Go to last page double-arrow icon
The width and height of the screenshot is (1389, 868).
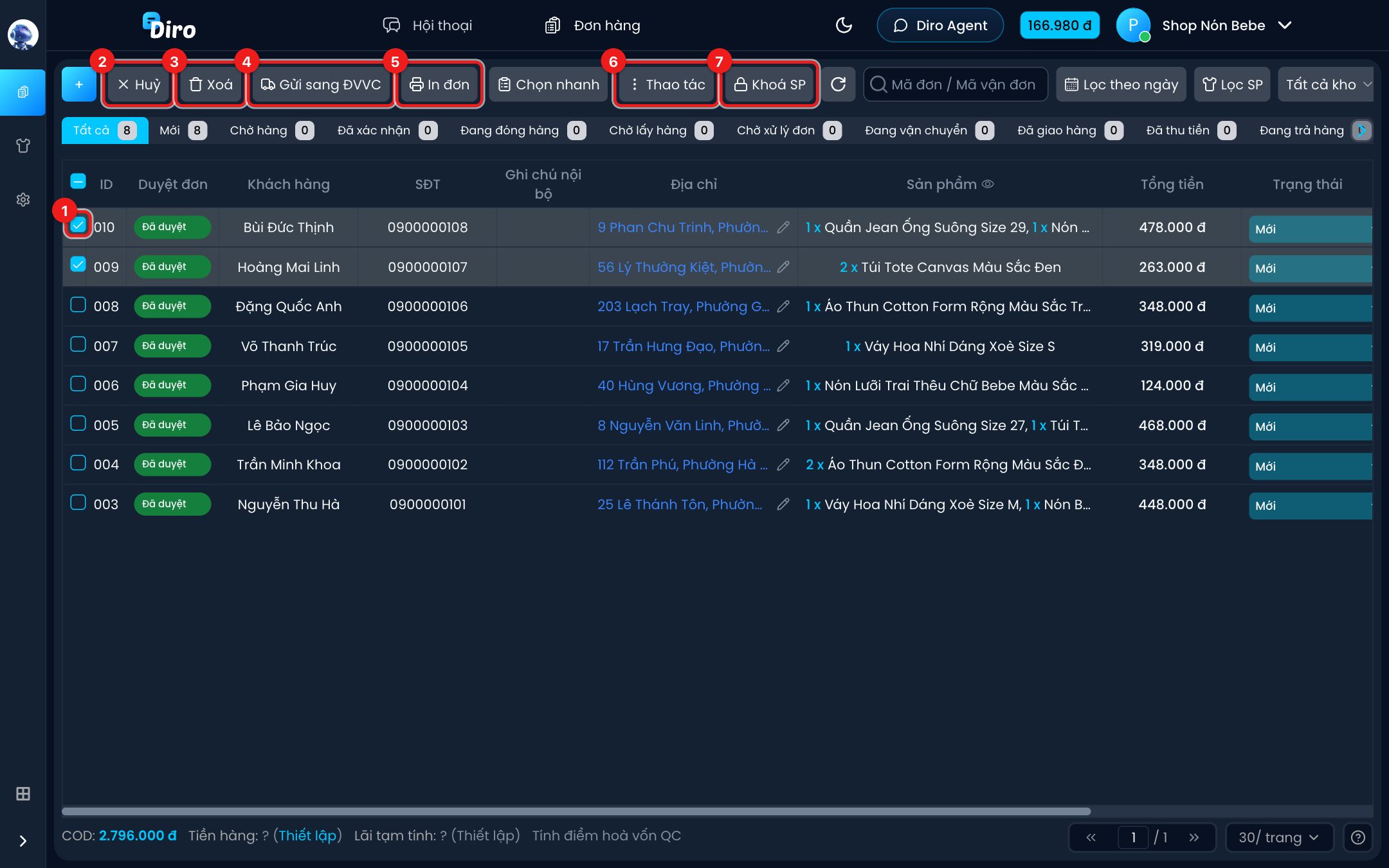tap(1194, 838)
